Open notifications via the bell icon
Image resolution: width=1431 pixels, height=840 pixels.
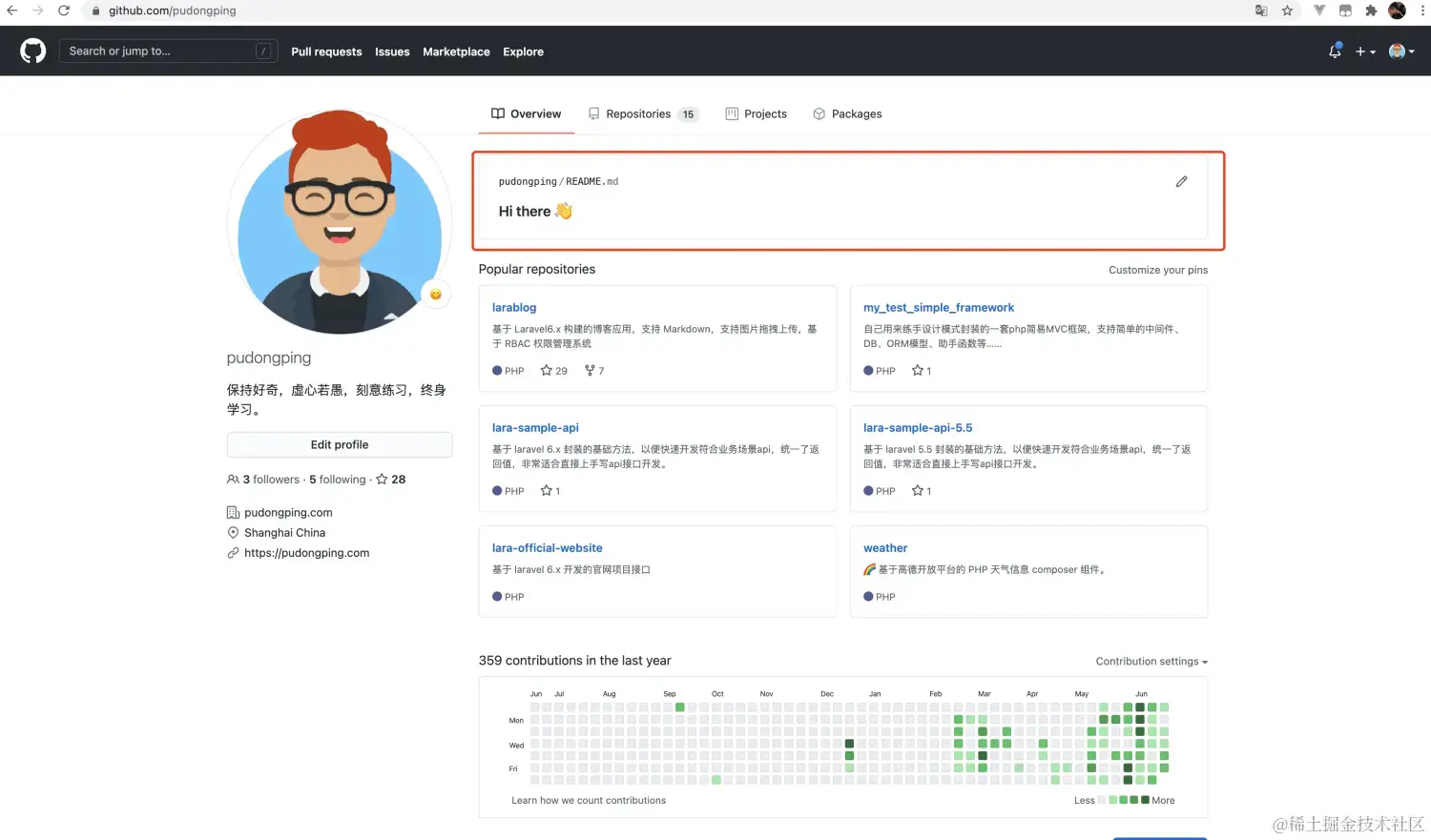coord(1334,51)
